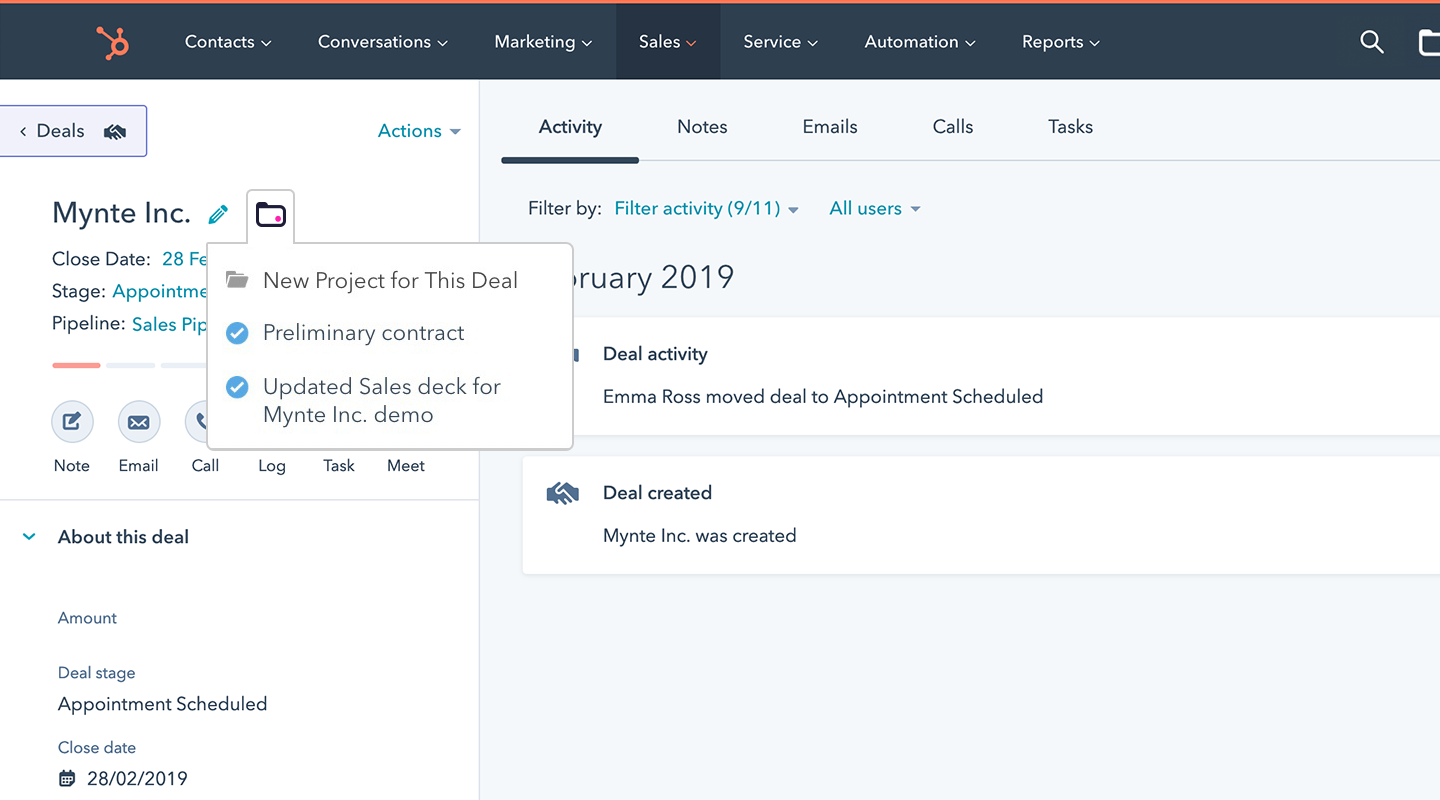This screenshot has width=1440, height=800.
Task: Switch to the Activity tab
Action: [x=570, y=127]
